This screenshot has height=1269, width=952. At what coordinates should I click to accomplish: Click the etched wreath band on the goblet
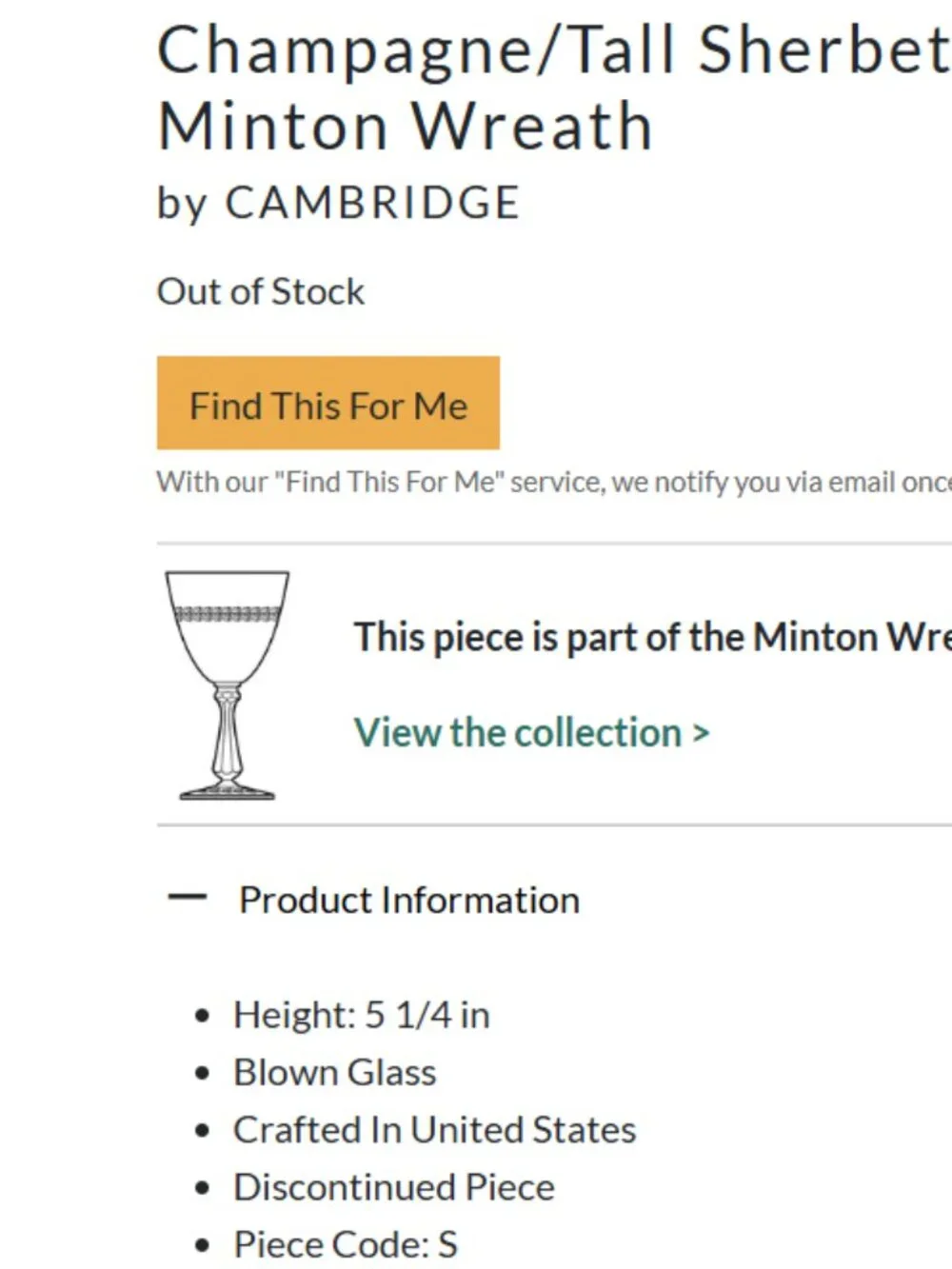click(227, 614)
